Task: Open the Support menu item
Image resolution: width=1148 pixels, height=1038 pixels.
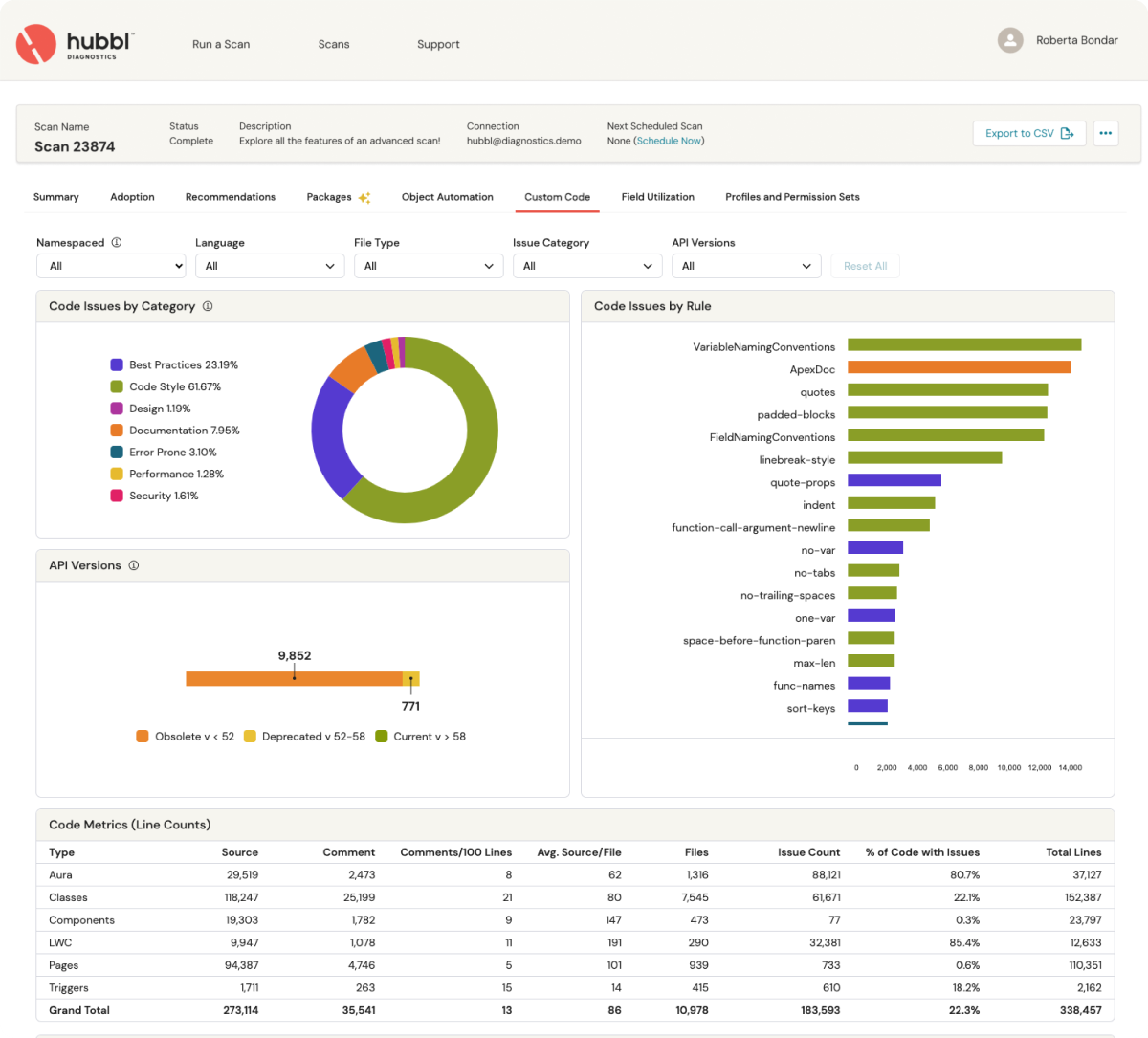Action: 438,44
